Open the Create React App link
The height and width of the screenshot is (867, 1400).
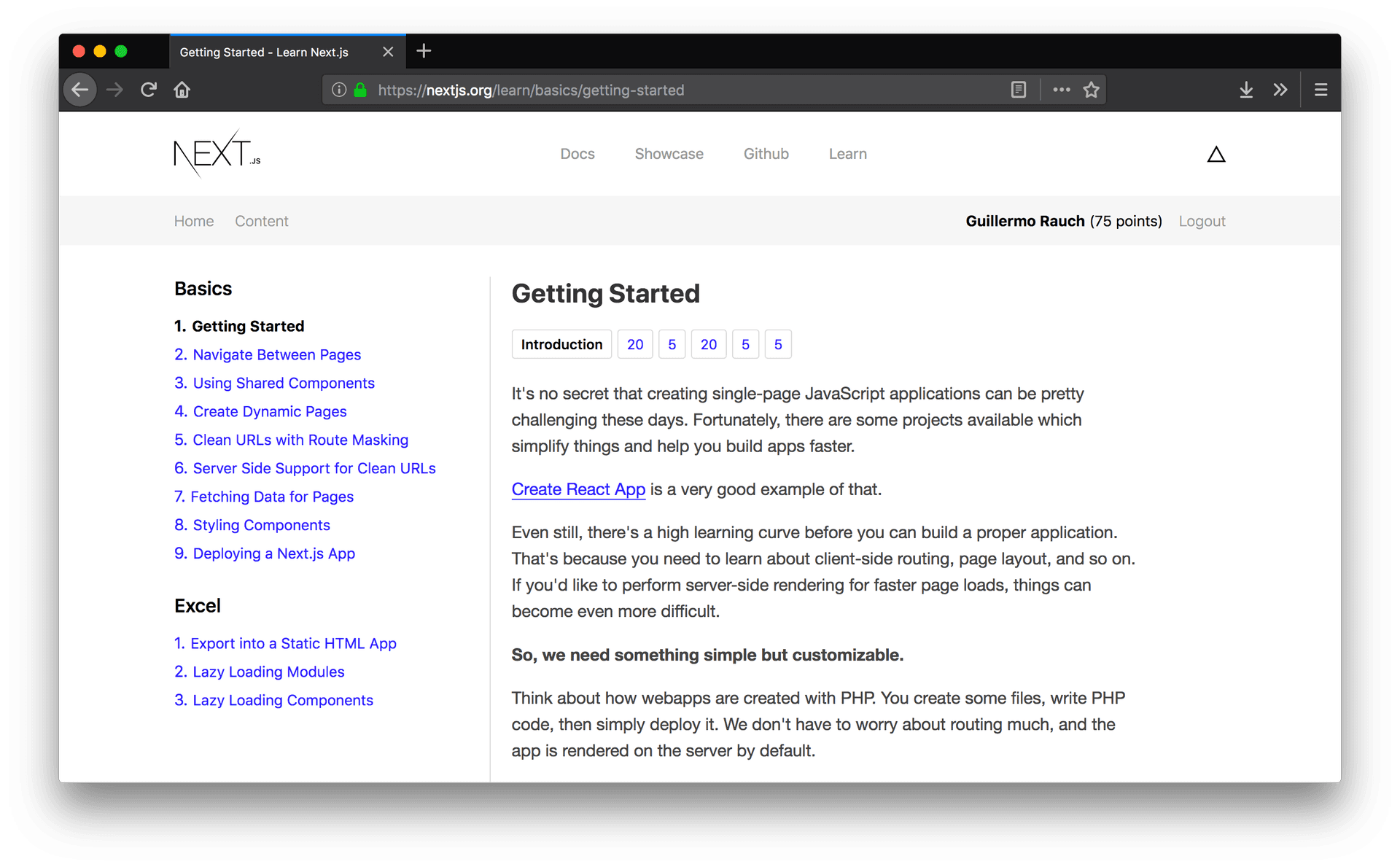tap(578, 489)
